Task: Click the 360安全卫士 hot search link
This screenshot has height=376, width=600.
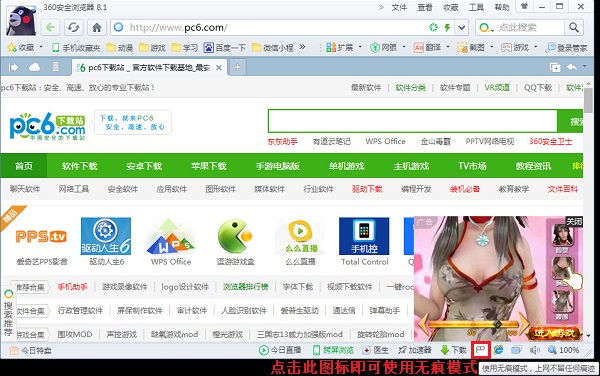Action: tap(551, 142)
